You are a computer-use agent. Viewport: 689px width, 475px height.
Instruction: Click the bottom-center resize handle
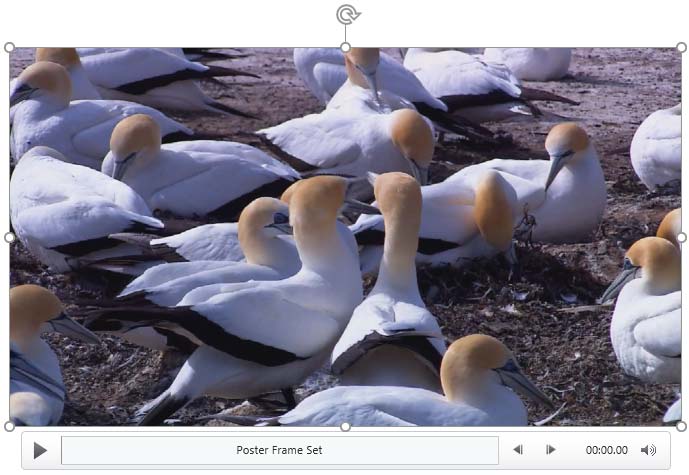click(x=346, y=426)
